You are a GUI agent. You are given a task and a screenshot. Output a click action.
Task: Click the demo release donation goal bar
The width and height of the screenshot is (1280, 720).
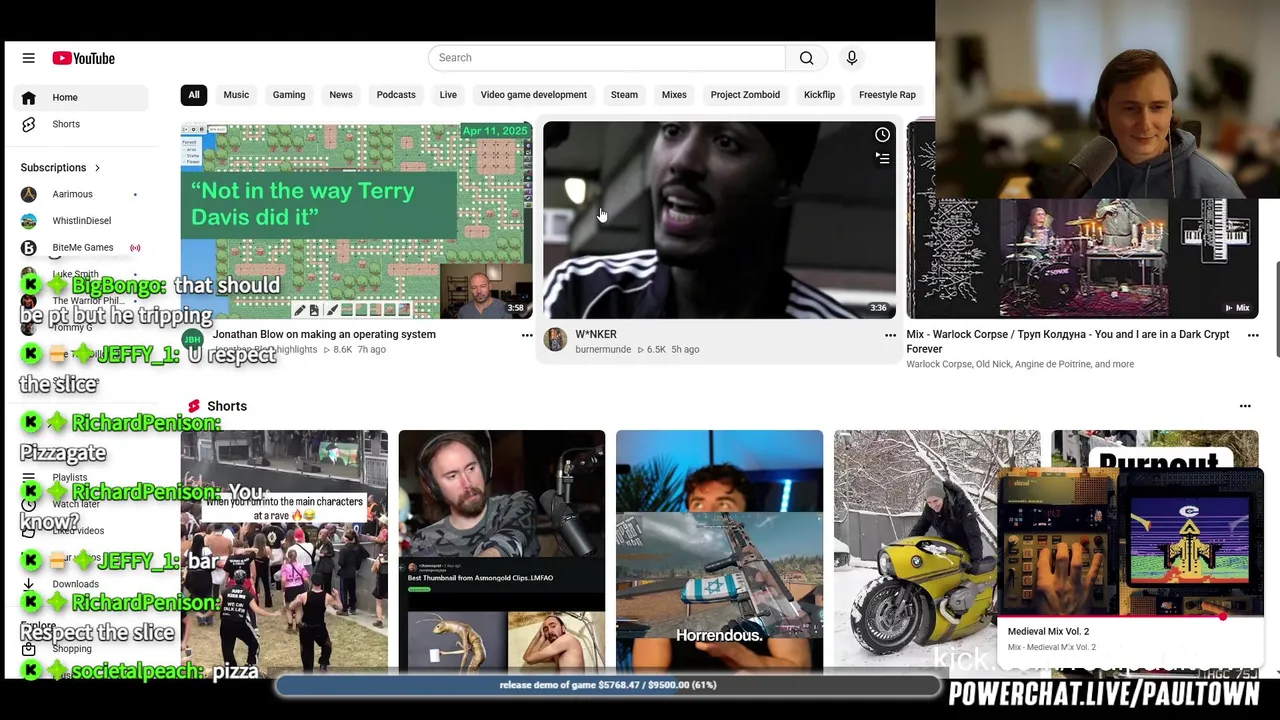tap(608, 685)
